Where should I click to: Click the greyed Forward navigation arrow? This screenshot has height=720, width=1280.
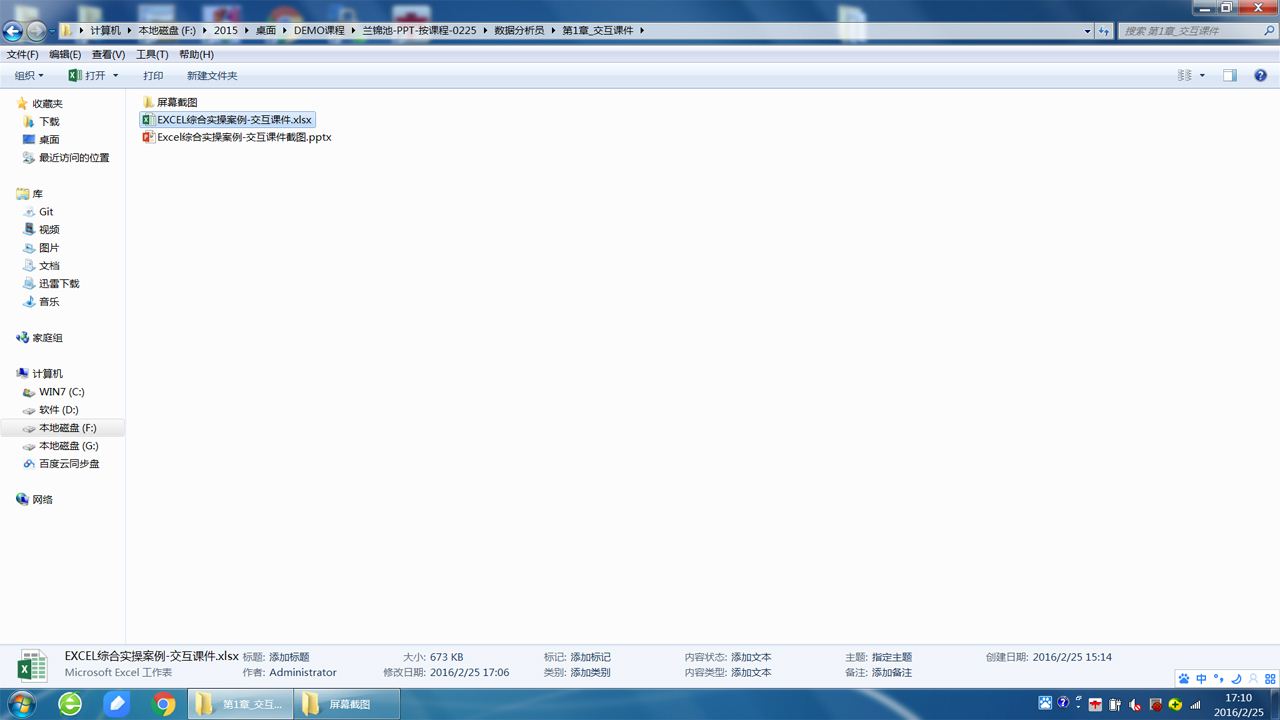pos(36,31)
